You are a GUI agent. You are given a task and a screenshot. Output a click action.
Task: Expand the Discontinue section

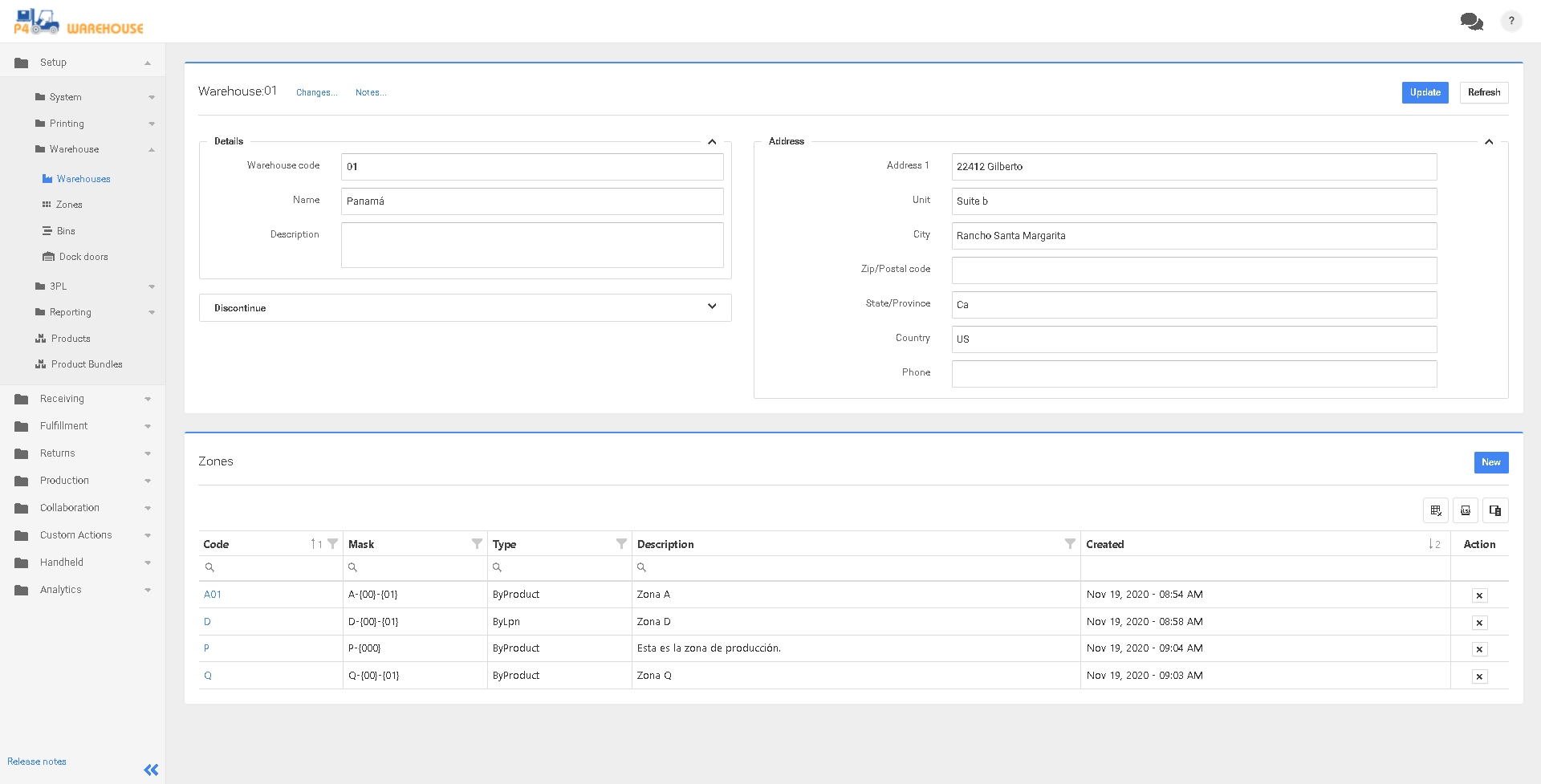point(711,307)
